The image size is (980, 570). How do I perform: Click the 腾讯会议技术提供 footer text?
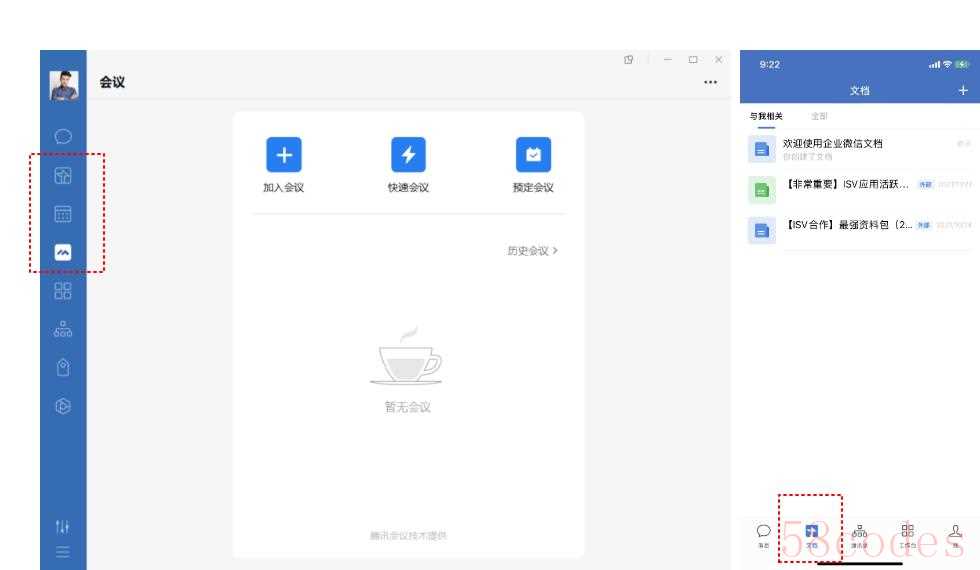(408, 536)
